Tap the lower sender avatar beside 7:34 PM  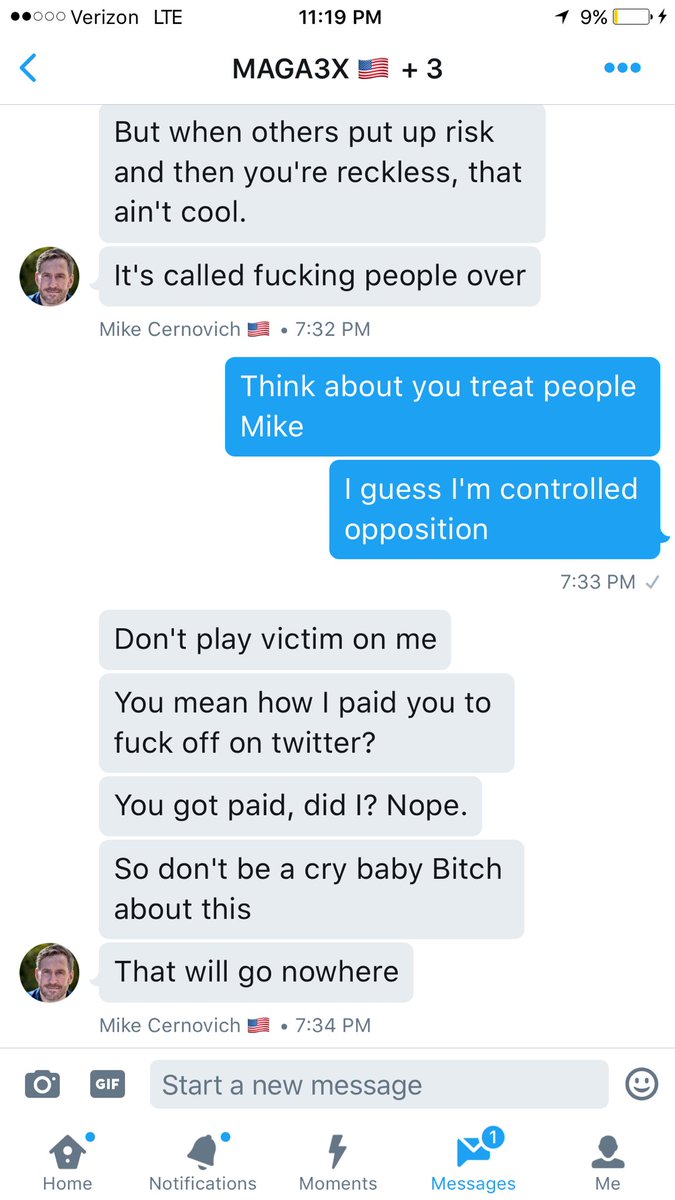(49, 973)
